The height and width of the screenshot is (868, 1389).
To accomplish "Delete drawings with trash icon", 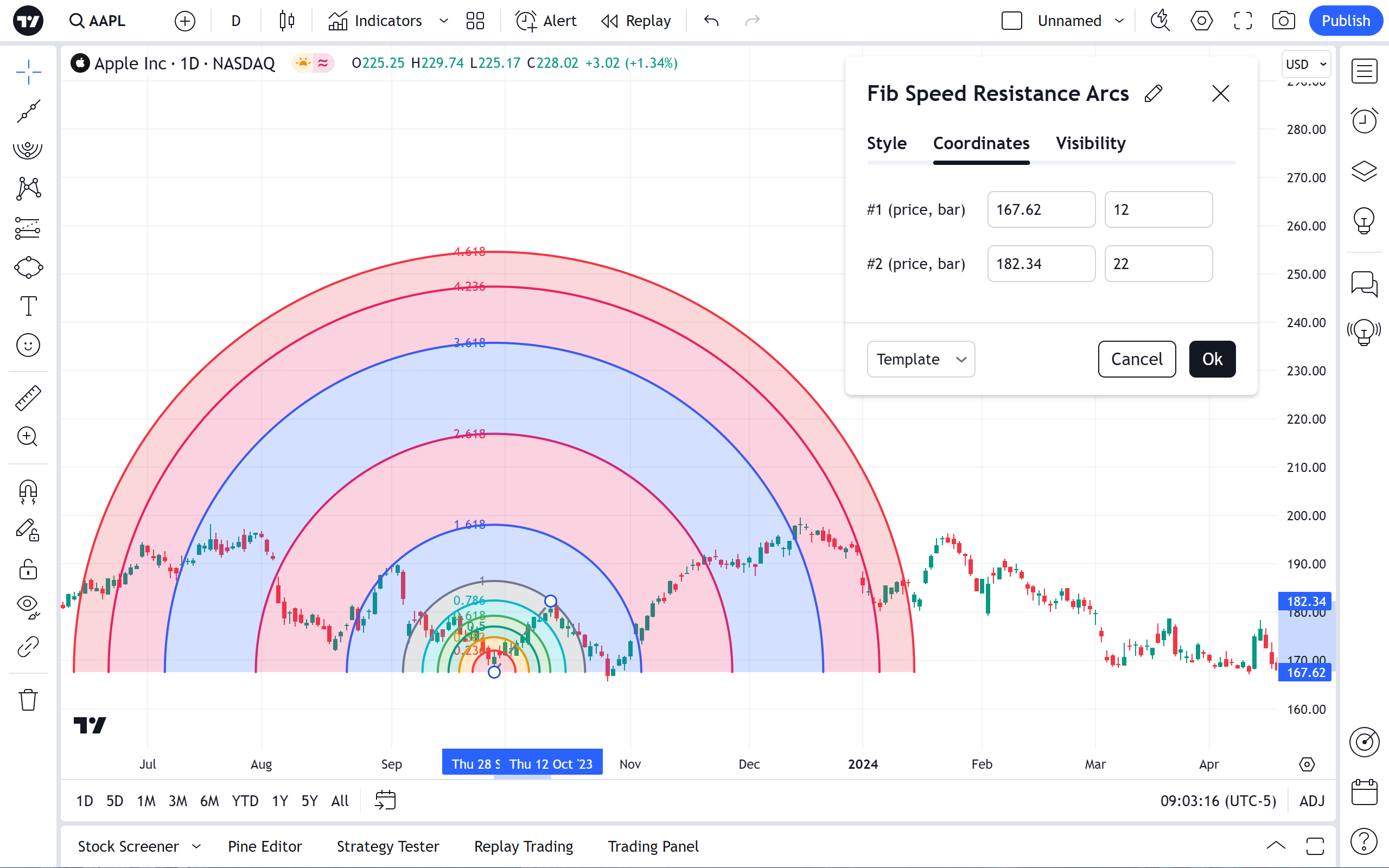I will coord(28,700).
